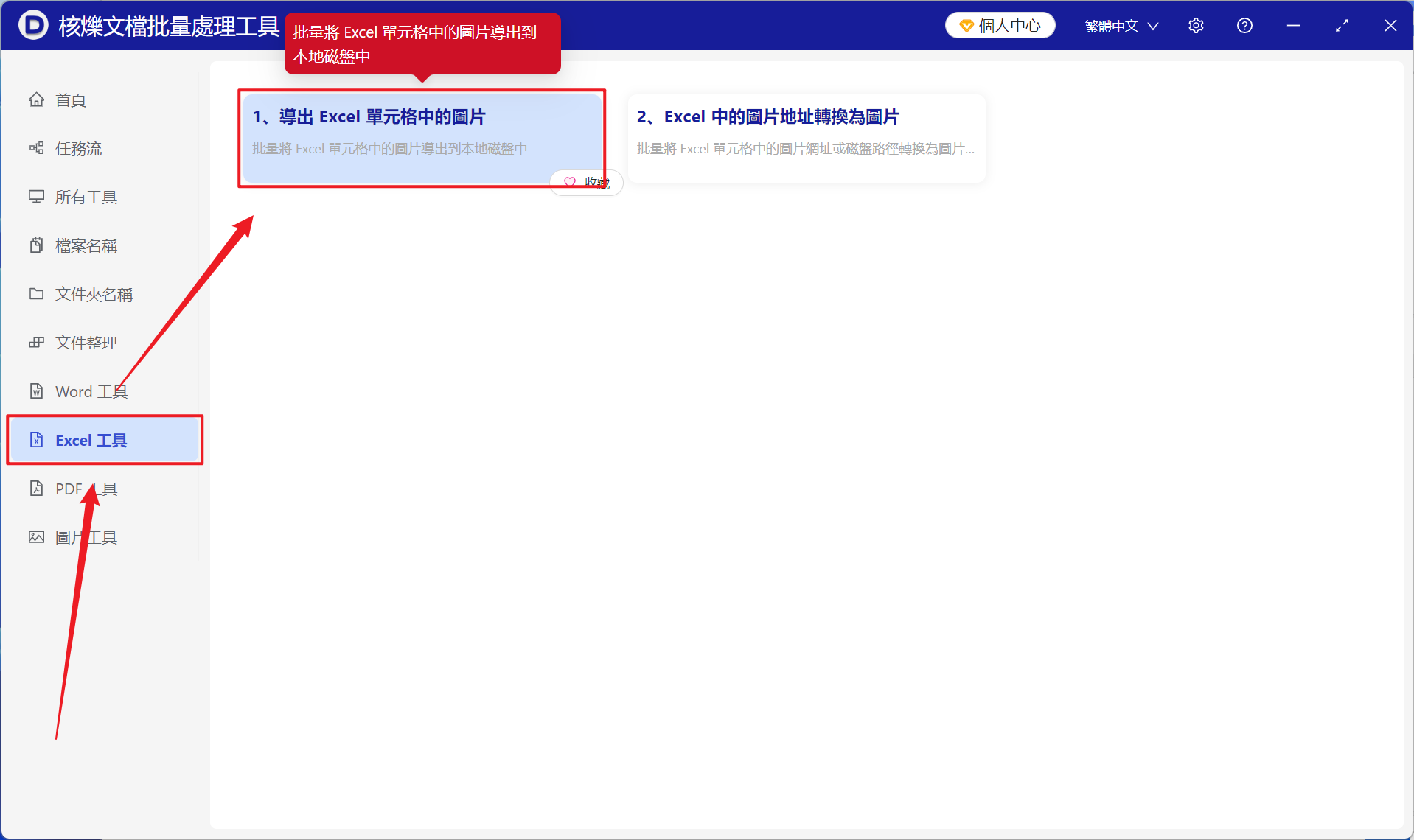1414x840 pixels.
Task: Click the Word 工具 document icon
Action: (x=36, y=391)
